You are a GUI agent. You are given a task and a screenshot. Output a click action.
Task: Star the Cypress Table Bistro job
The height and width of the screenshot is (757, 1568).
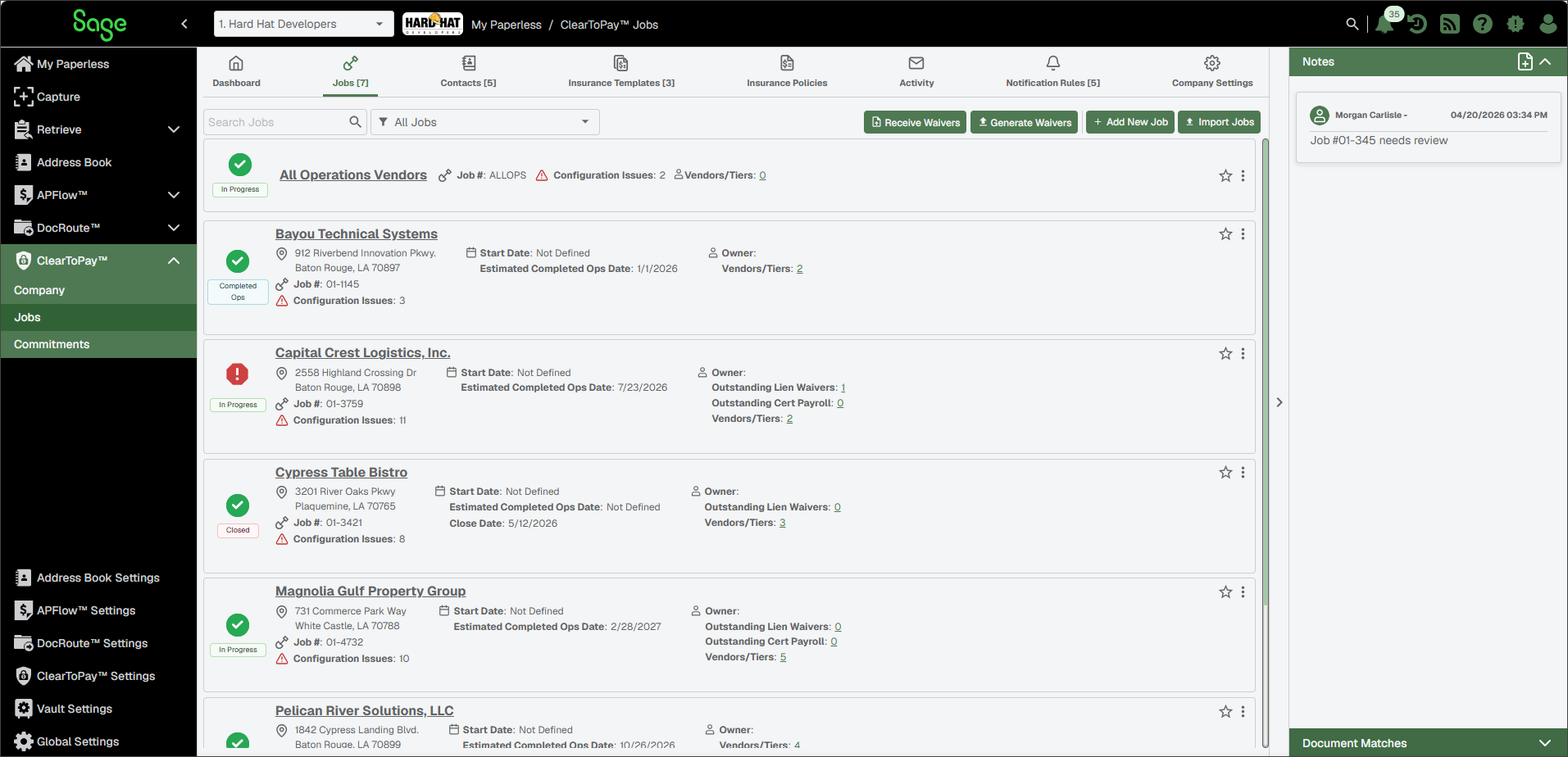coord(1225,473)
